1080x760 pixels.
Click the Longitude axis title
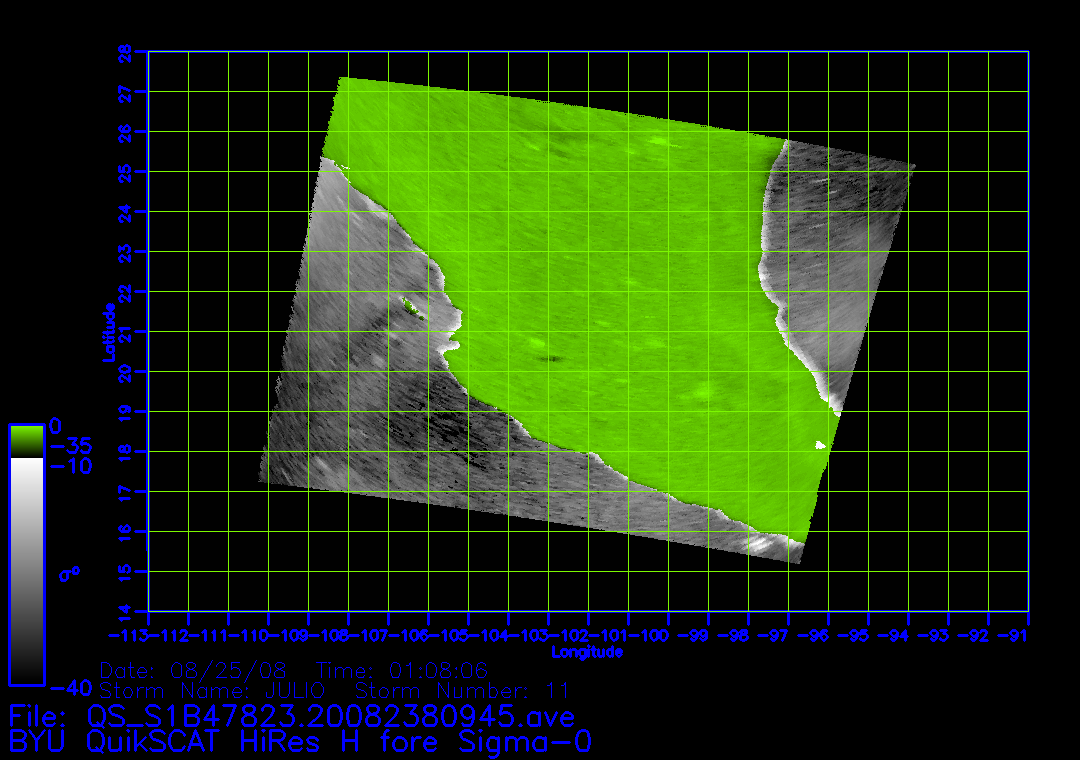(588, 652)
